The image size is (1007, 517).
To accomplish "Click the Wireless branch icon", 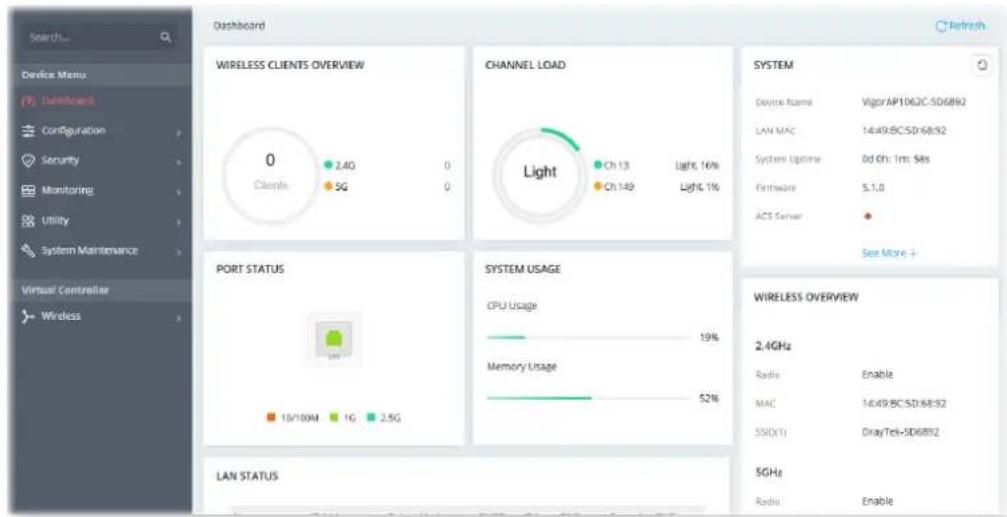I will pyautogui.click(x=28, y=316).
